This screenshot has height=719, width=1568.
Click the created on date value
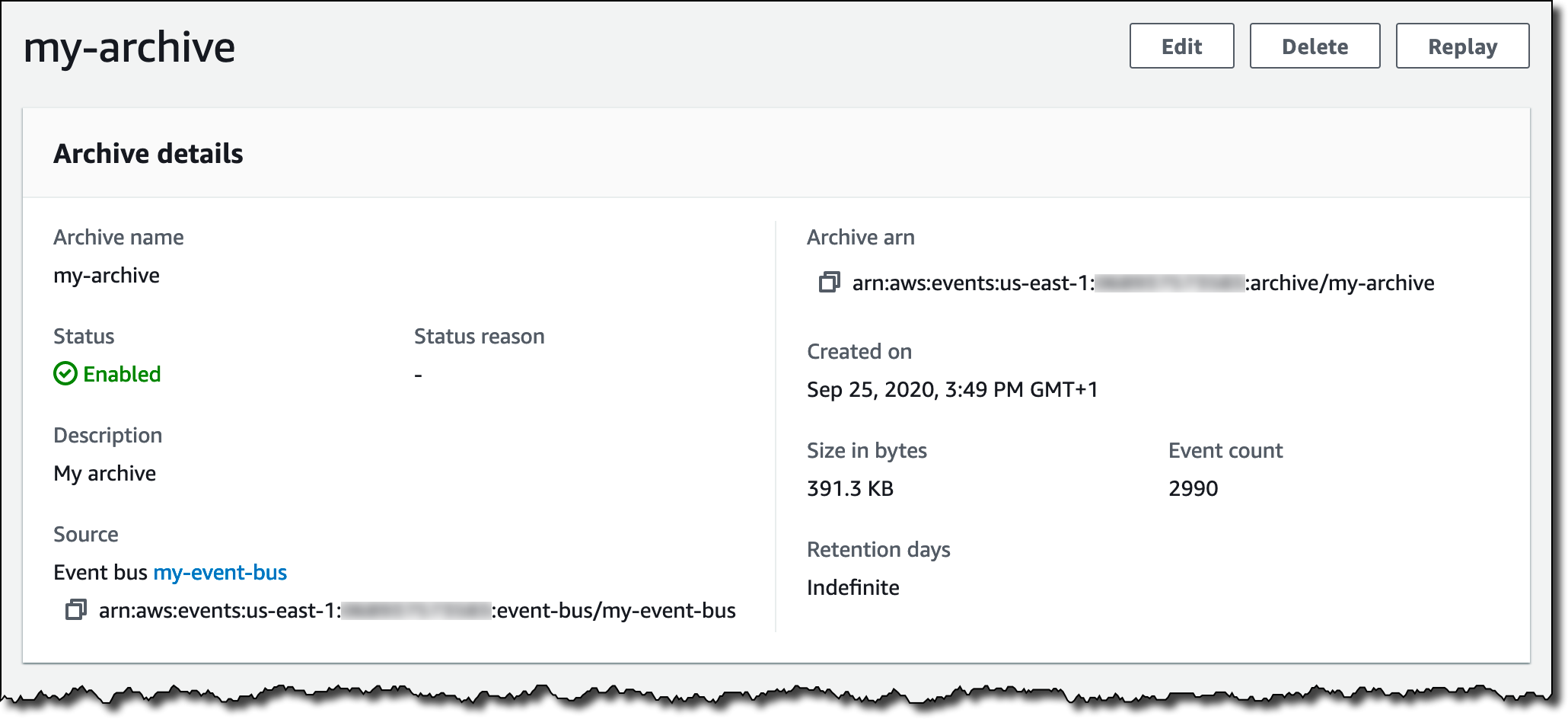coord(952,390)
